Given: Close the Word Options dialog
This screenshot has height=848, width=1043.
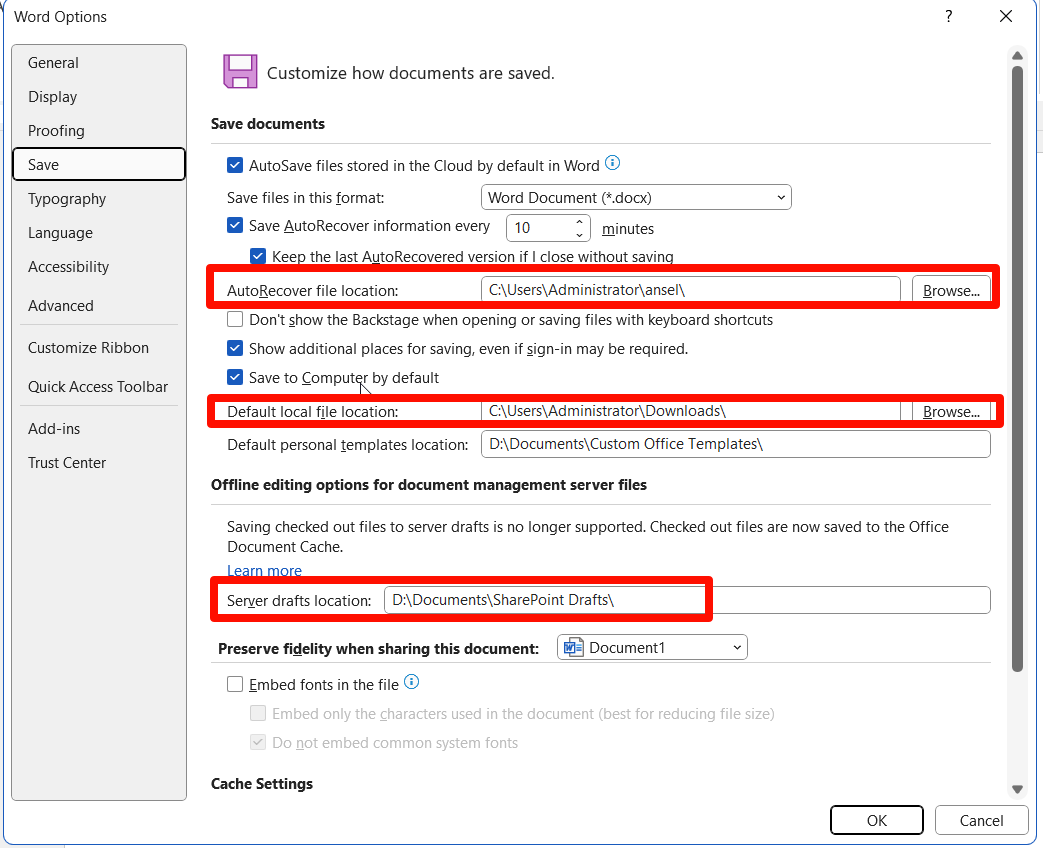Looking at the screenshot, I should (1006, 16).
